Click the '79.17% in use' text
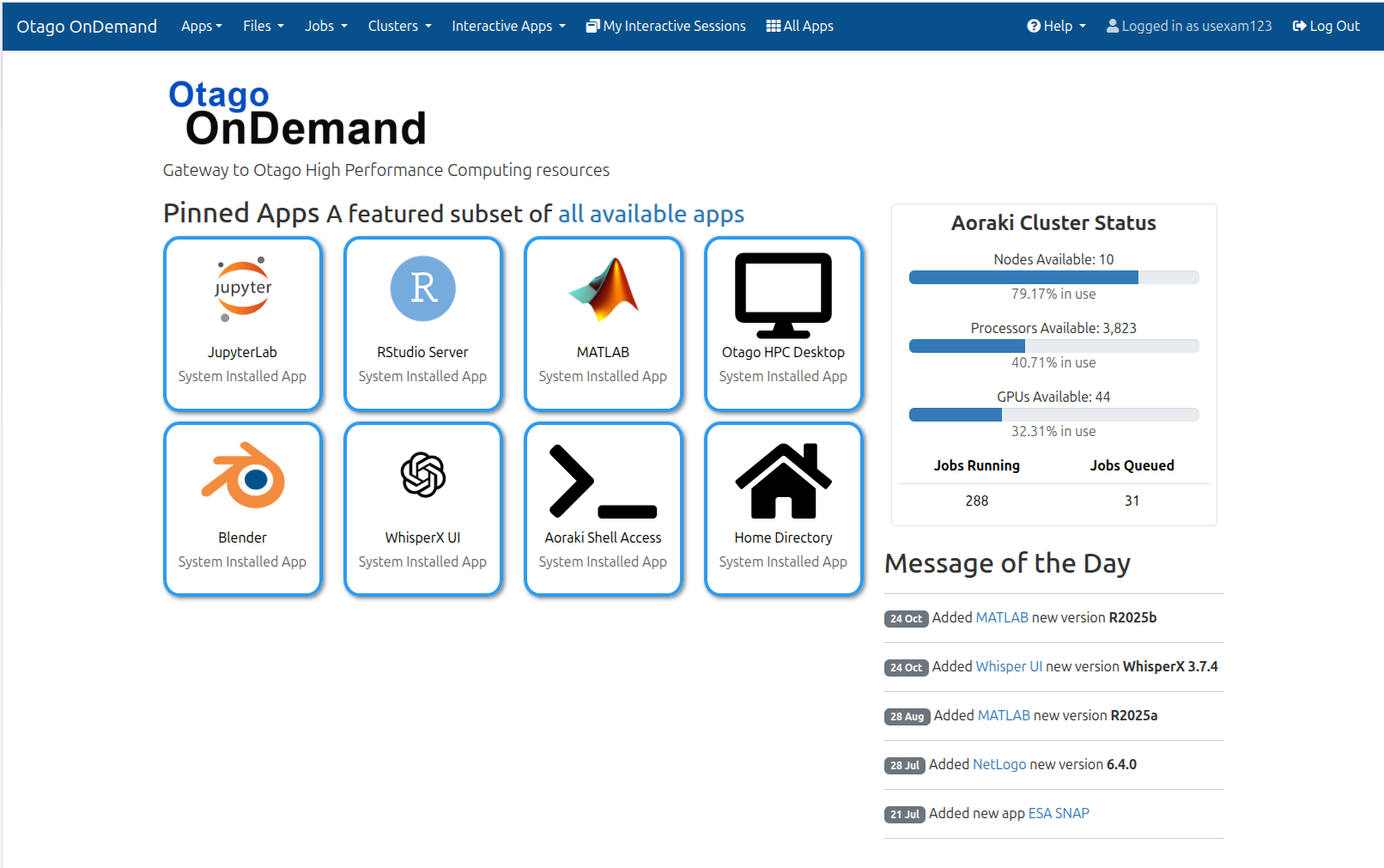The width and height of the screenshot is (1384, 868). (x=1053, y=294)
